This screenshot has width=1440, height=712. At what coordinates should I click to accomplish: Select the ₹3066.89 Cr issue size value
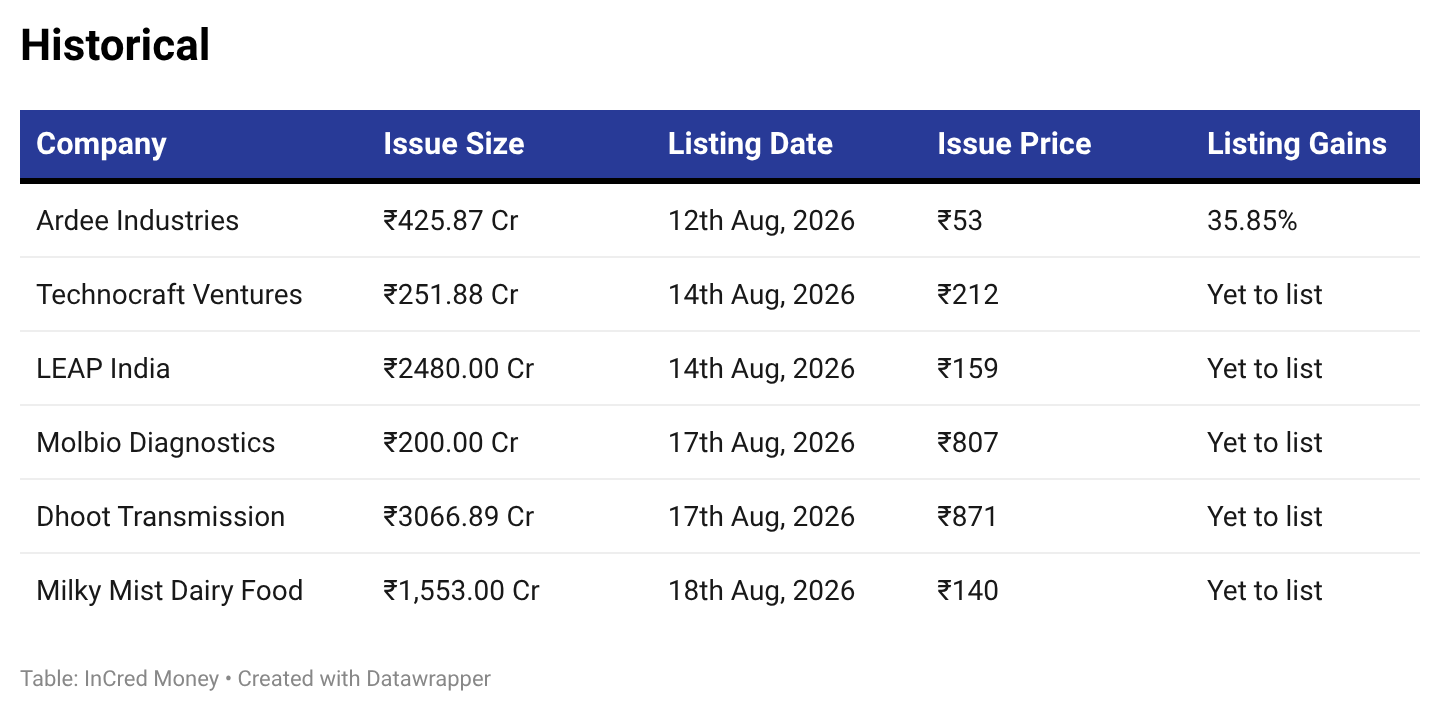(459, 516)
